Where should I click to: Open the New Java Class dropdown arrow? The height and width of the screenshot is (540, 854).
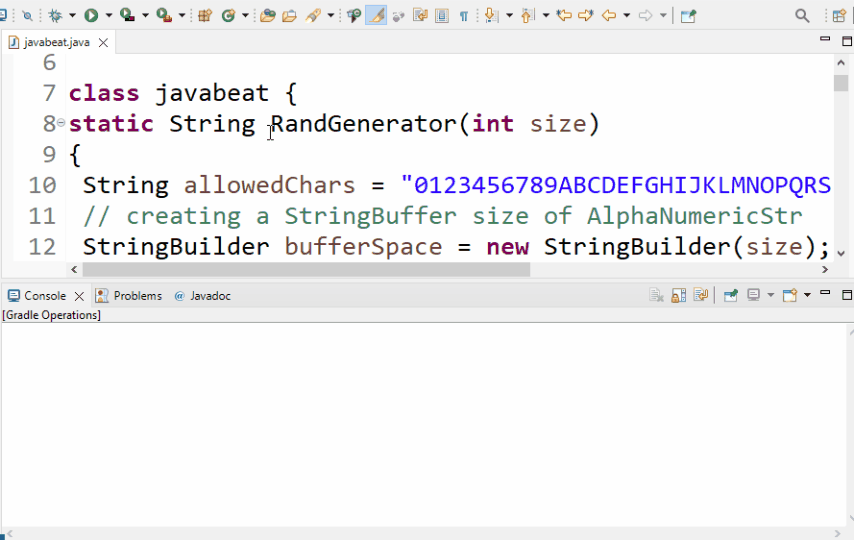point(245,16)
